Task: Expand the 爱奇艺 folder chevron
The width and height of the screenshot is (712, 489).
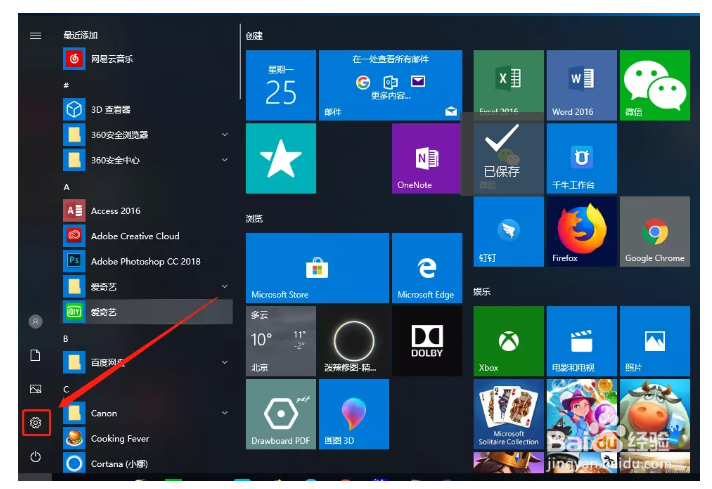Action: (225, 286)
